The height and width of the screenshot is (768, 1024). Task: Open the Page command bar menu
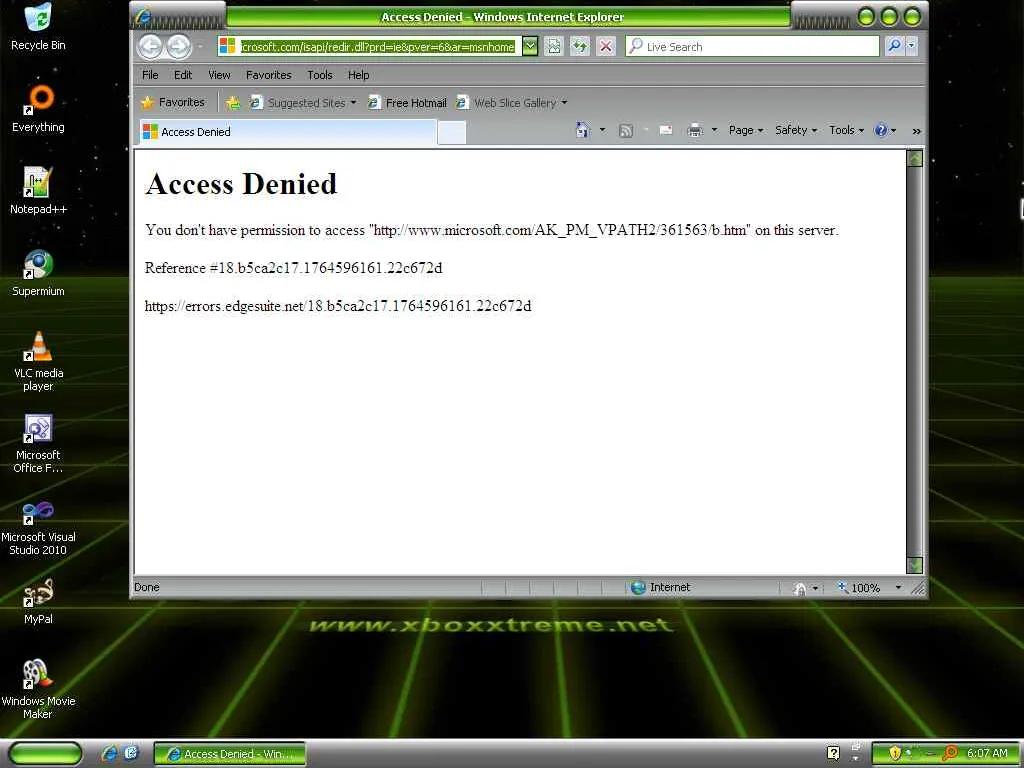[746, 130]
